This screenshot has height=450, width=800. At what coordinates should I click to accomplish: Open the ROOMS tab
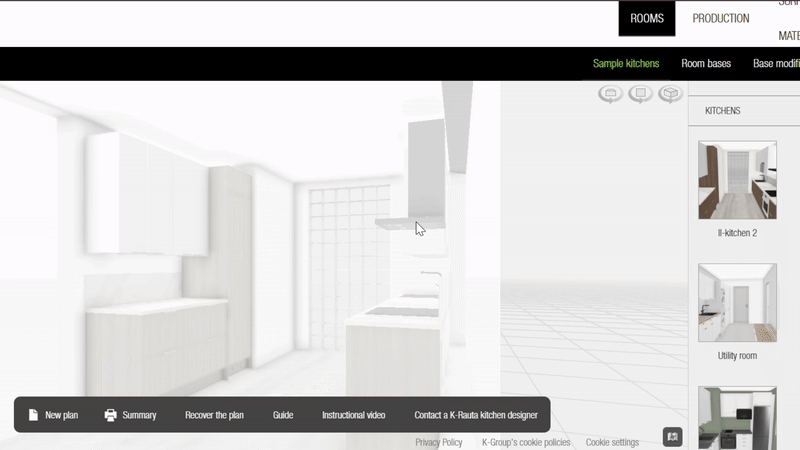tap(647, 18)
